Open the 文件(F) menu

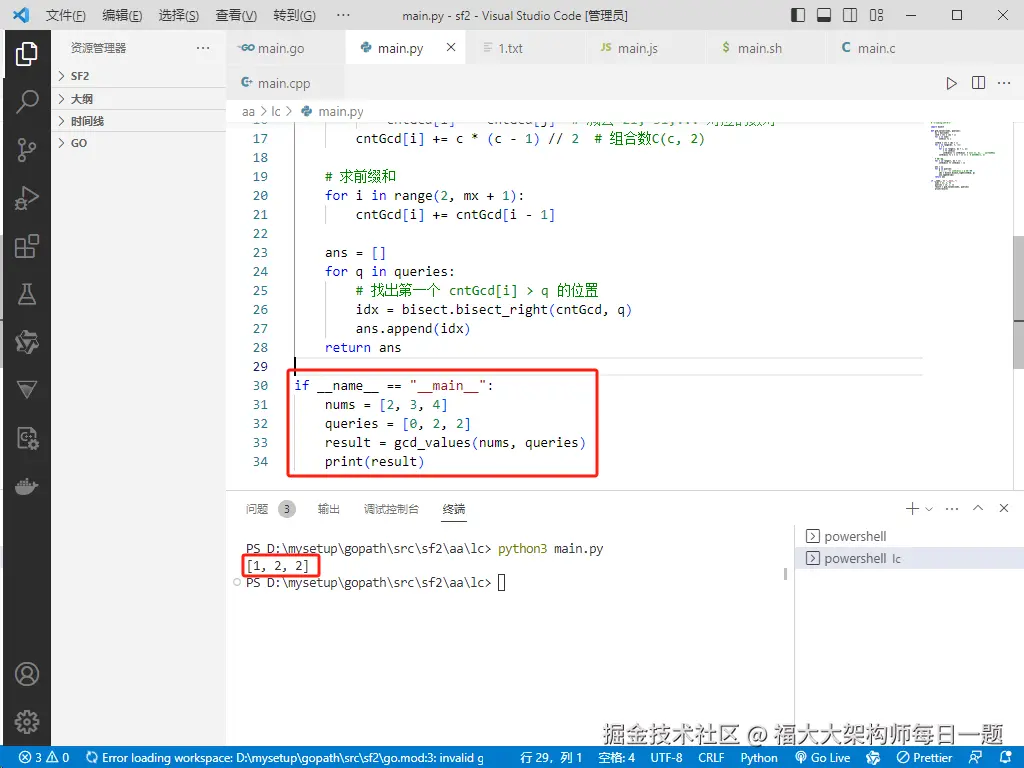tap(65, 15)
